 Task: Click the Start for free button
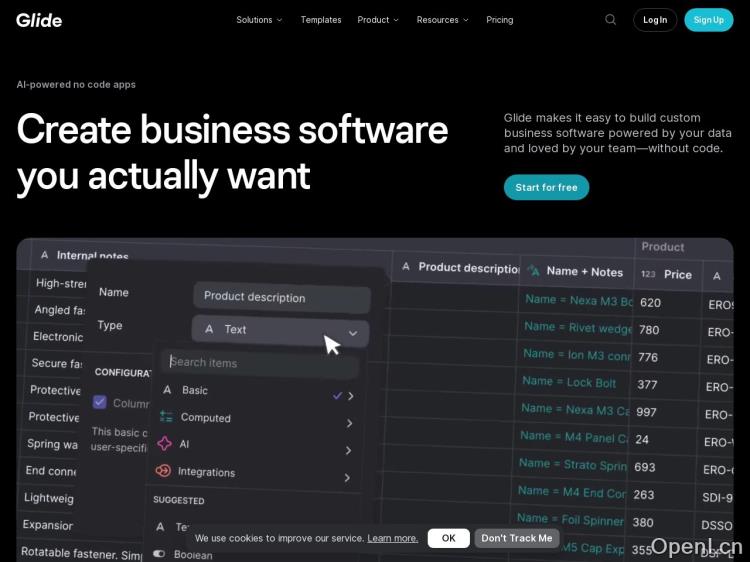[x=546, y=187]
